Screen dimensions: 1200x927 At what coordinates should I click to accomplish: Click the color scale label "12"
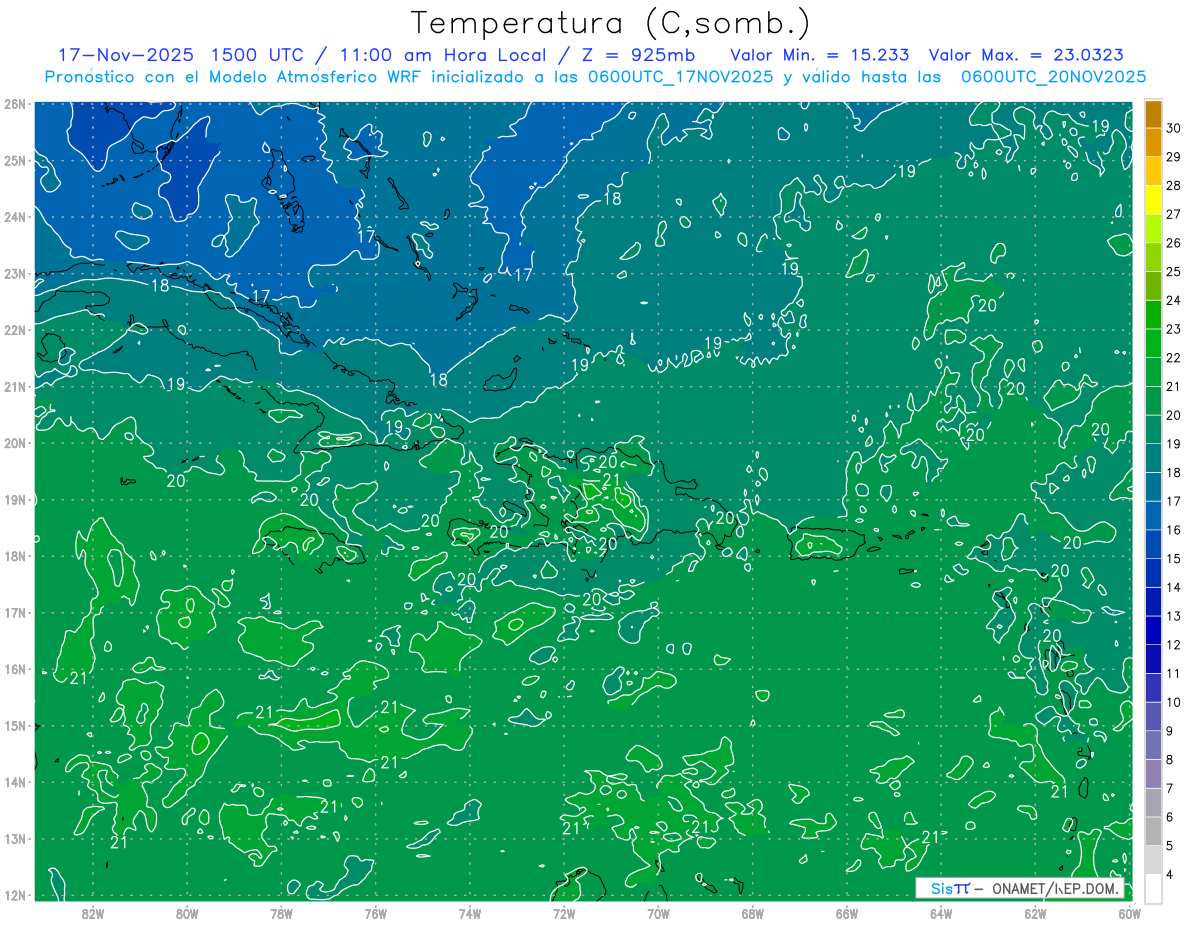pyautogui.click(x=1174, y=645)
